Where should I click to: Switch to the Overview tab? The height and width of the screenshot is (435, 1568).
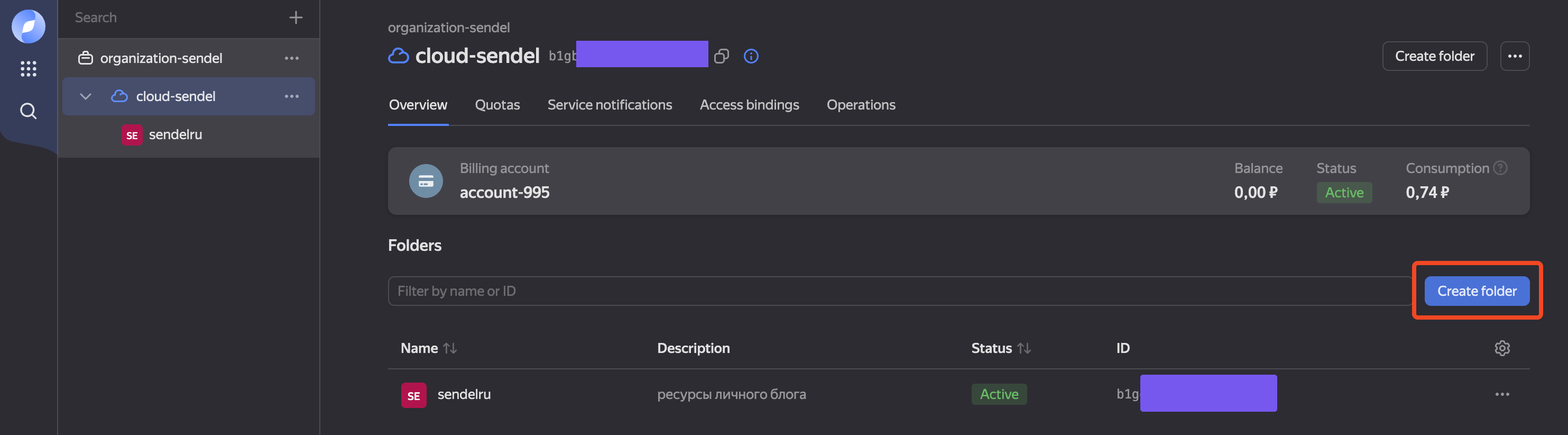coord(418,105)
